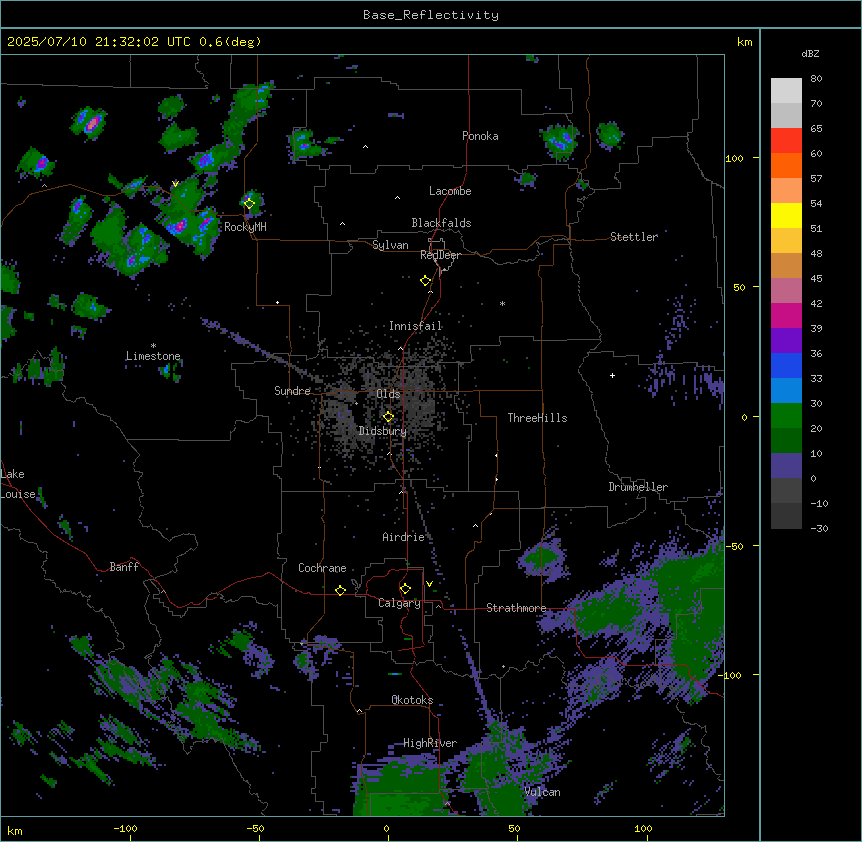Click the bottom-left km unit label
This screenshot has height=842, width=862.
15,830
